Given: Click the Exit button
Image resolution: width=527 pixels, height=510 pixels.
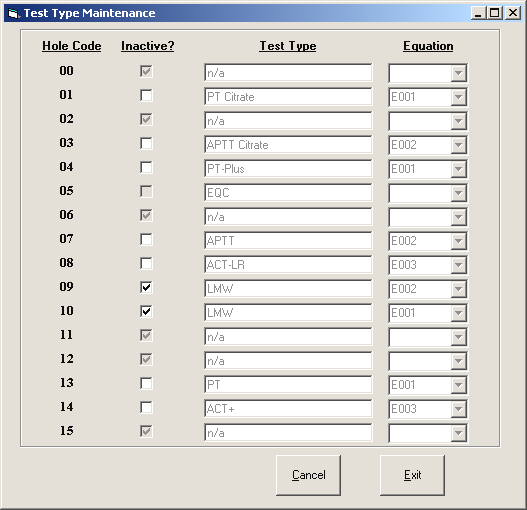Looking at the screenshot, I should pos(412,475).
